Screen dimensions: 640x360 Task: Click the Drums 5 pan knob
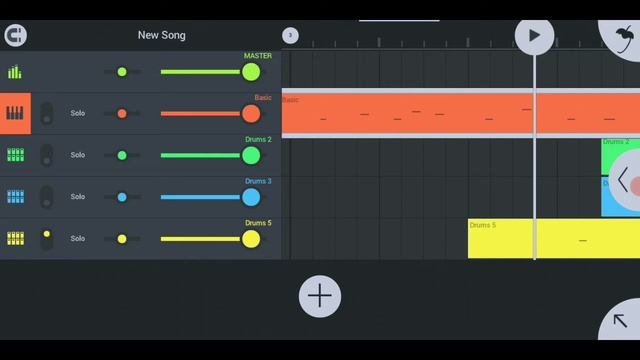point(122,239)
